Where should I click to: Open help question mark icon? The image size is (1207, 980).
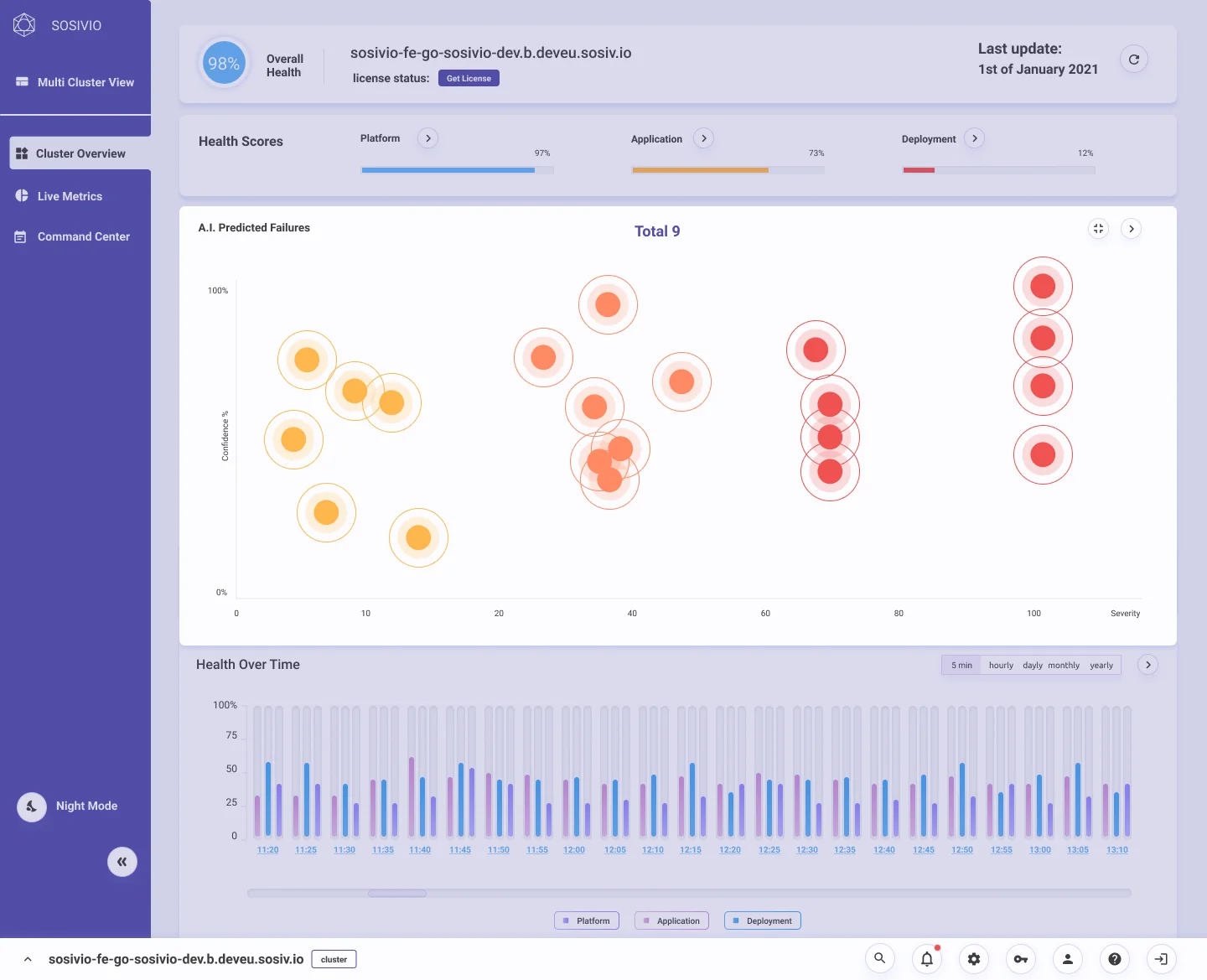(1115, 958)
